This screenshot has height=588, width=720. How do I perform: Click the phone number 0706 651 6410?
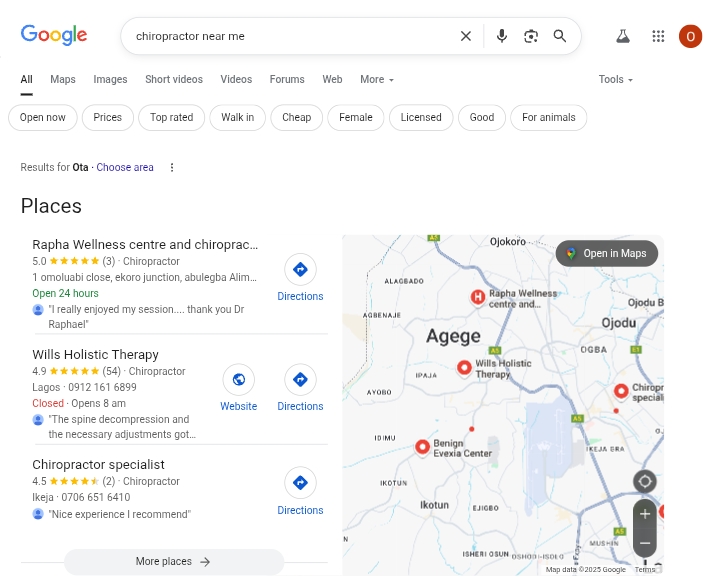point(96,498)
